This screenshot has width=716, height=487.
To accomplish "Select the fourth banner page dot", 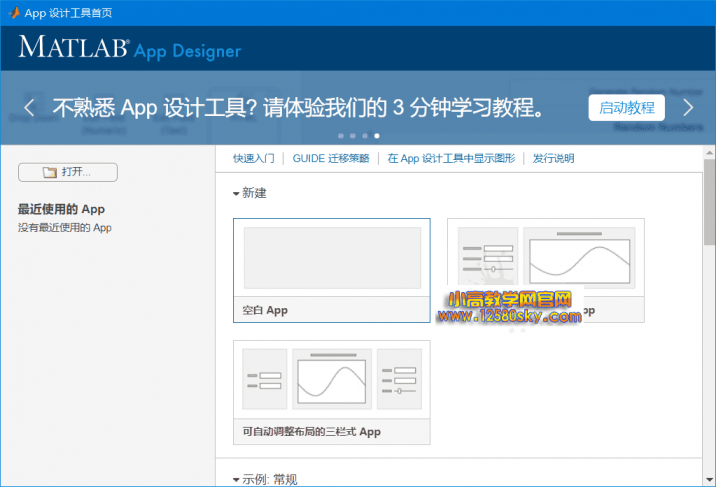I will click(x=377, y=136).
